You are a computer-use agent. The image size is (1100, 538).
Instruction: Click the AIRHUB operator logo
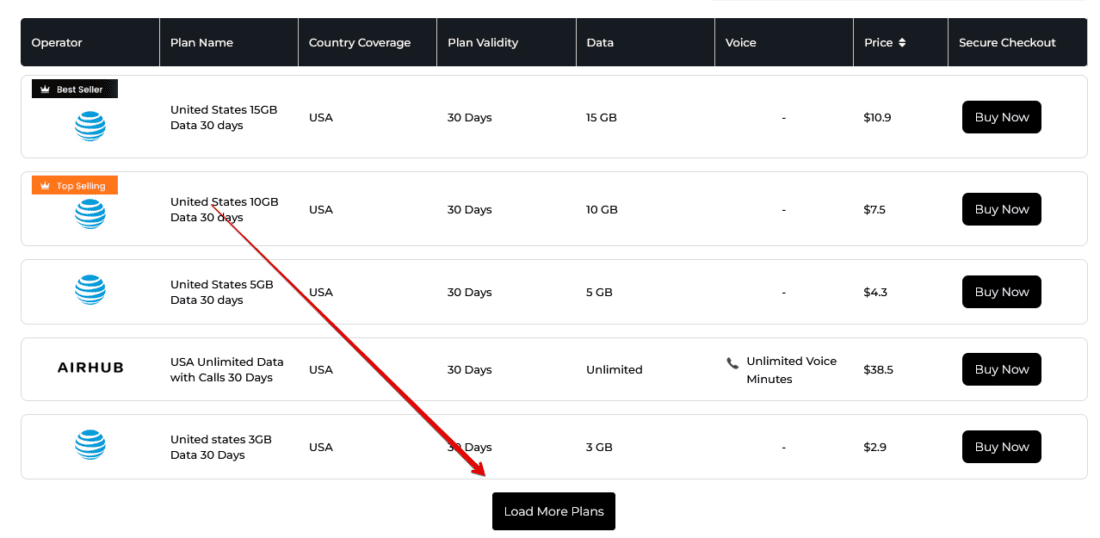point(90,368)
